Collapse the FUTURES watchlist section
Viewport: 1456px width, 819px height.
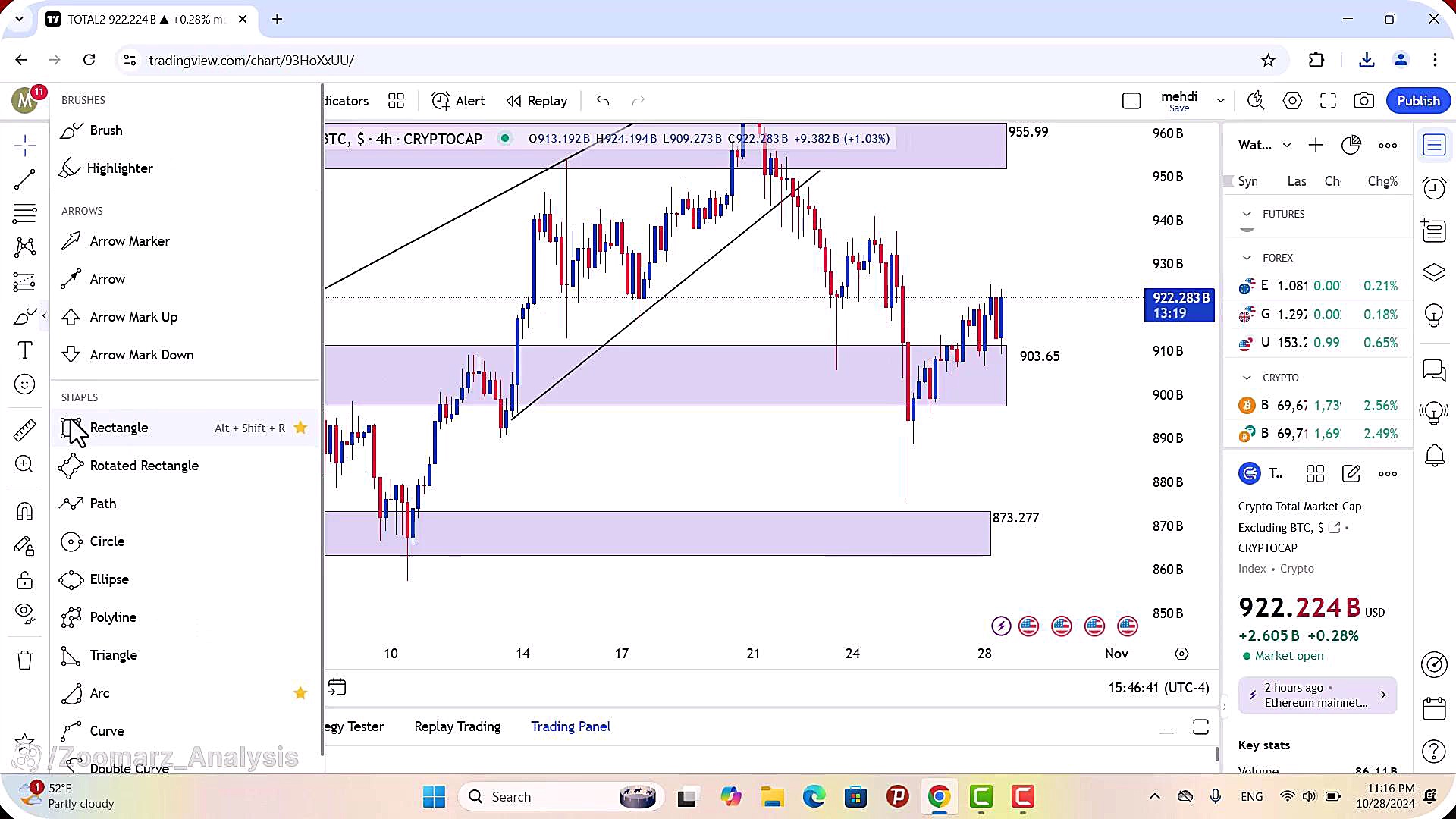click(1247, 214)
